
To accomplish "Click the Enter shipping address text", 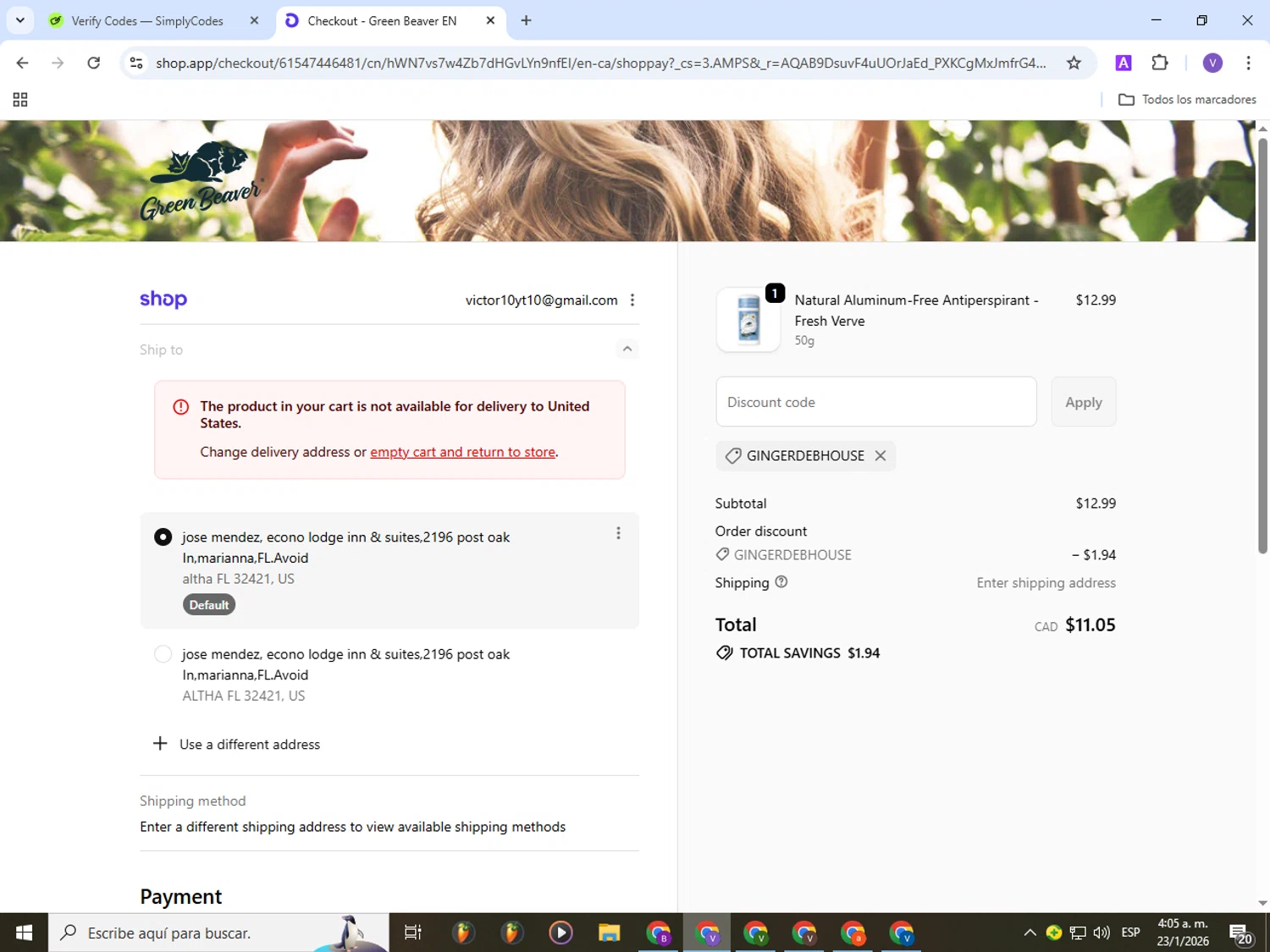I will (x=1046, y=583).
